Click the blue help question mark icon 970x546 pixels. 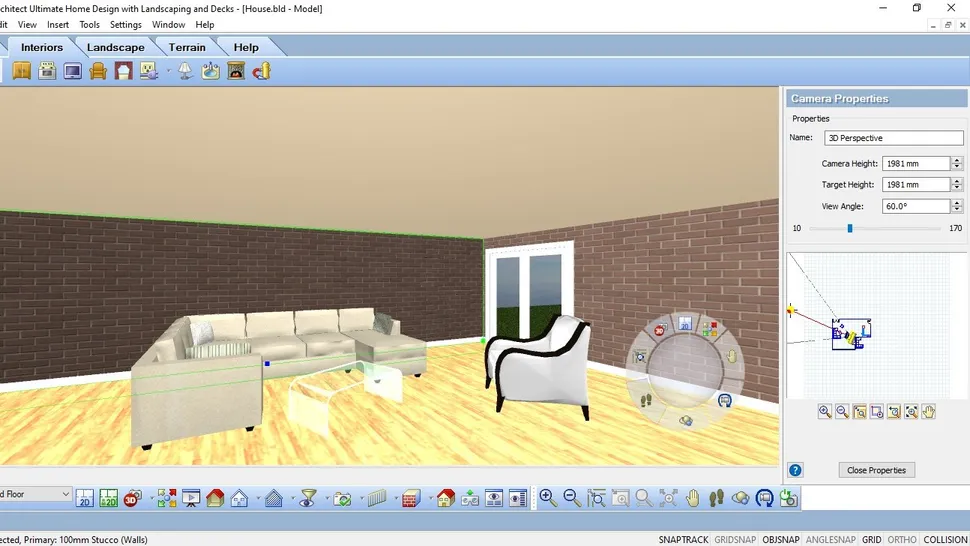(795, 470)
